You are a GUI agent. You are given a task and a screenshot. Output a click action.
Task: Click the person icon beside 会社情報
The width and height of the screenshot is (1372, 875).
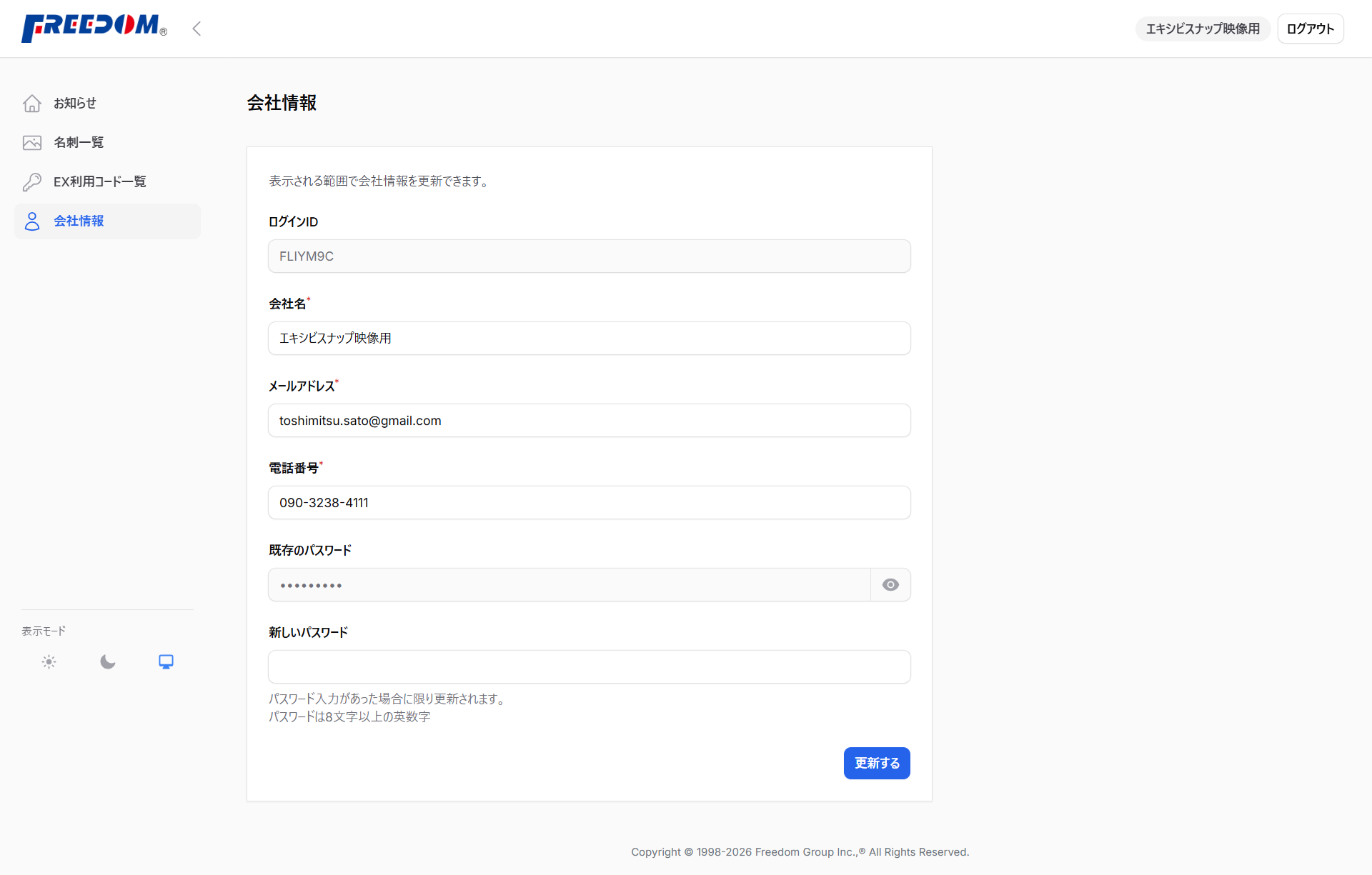coord(32,221)
